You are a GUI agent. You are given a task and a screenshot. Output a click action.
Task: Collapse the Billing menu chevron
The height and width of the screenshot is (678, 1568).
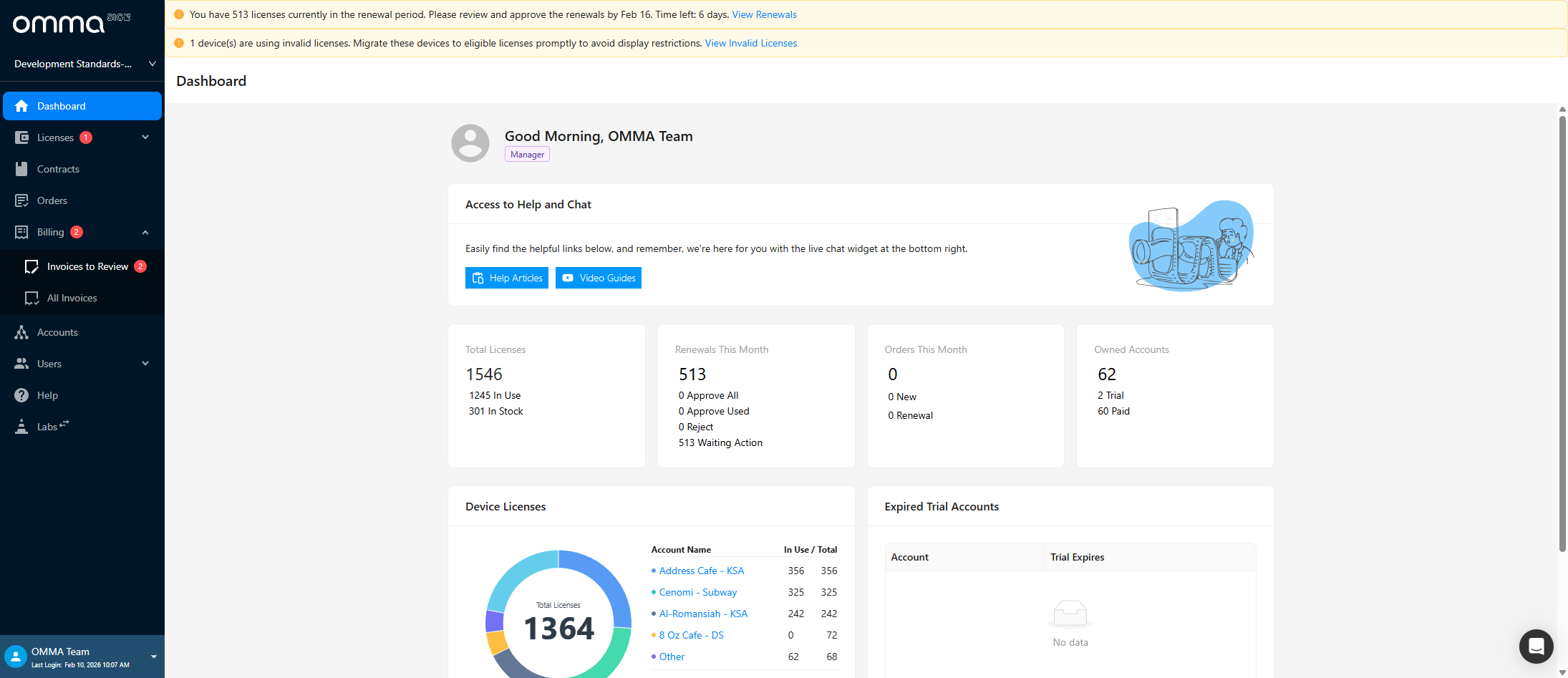[x=145, y=232]
